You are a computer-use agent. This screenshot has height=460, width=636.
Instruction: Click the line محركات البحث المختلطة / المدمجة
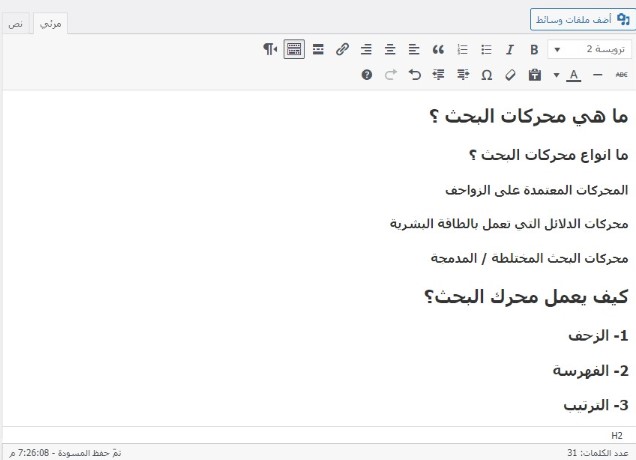529,258
